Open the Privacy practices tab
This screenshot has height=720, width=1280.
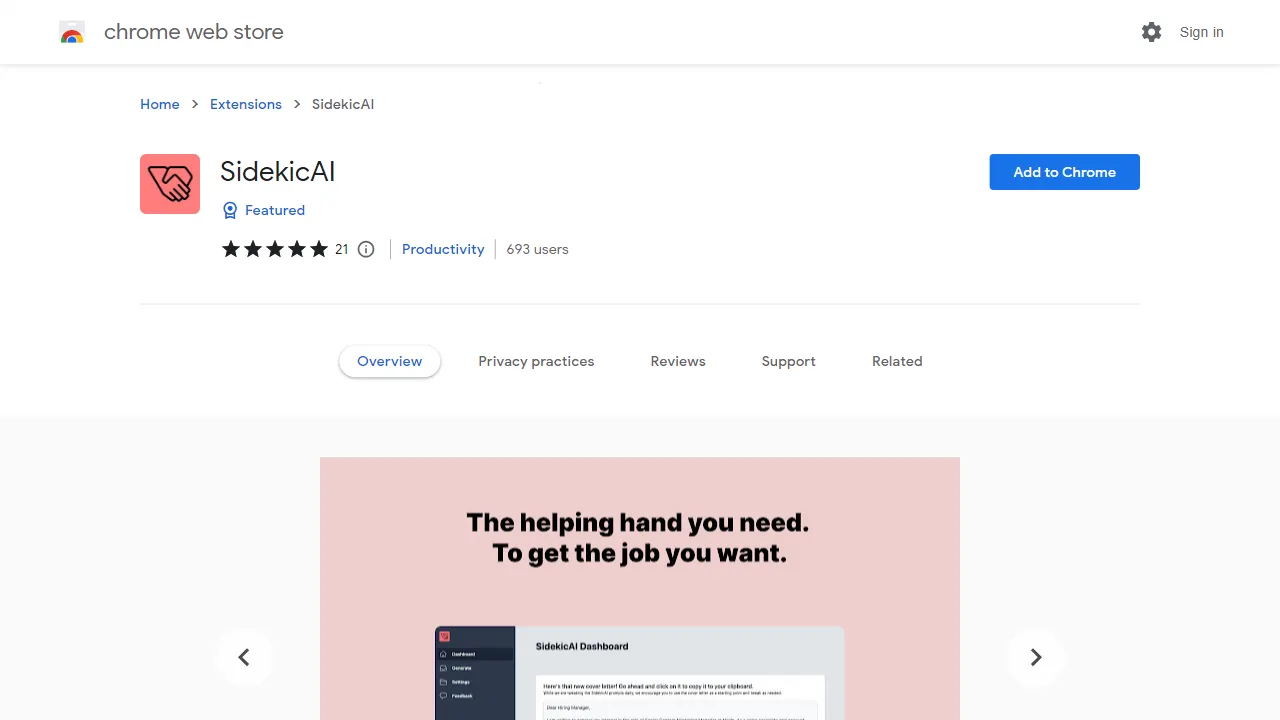[536, 361]
